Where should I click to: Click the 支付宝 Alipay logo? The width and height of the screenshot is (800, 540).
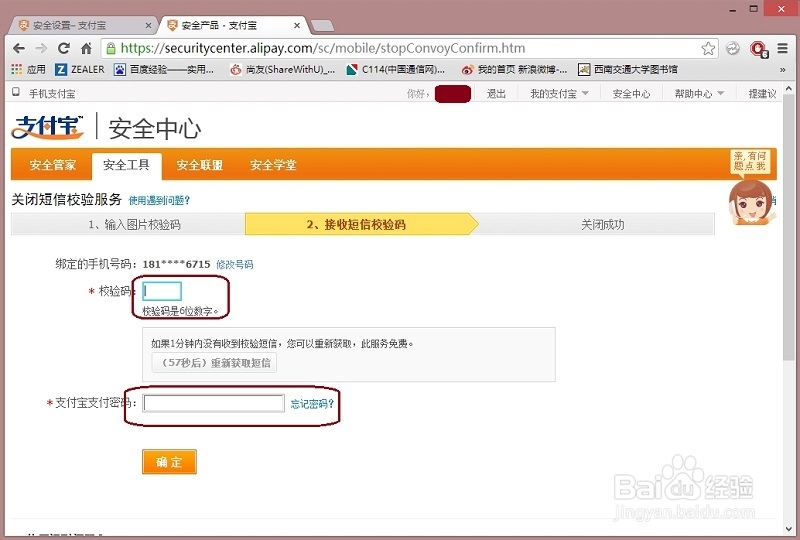click(47, 127)
